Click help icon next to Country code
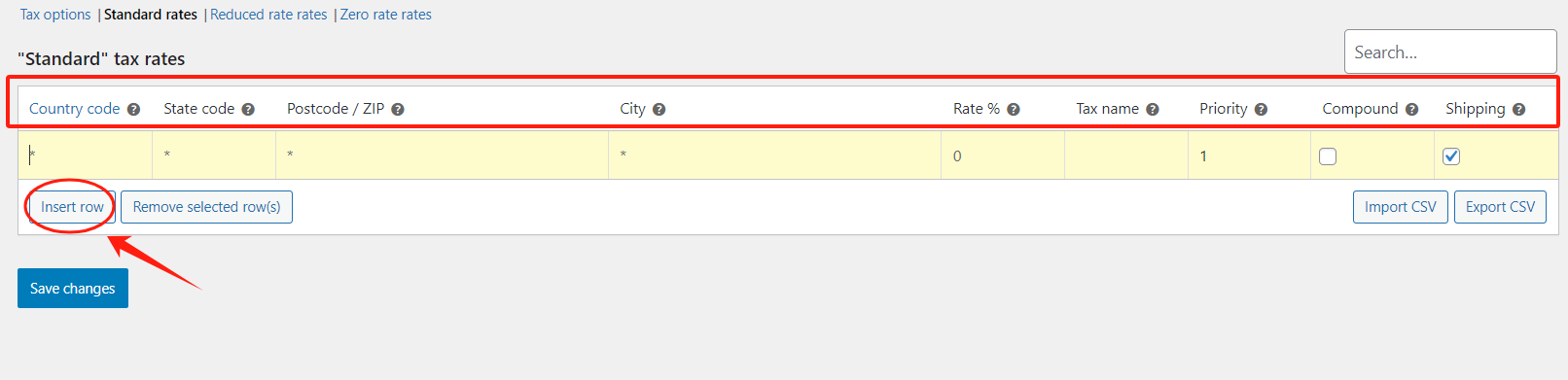This screenshot has width=1568, height=380. (134, 110)
